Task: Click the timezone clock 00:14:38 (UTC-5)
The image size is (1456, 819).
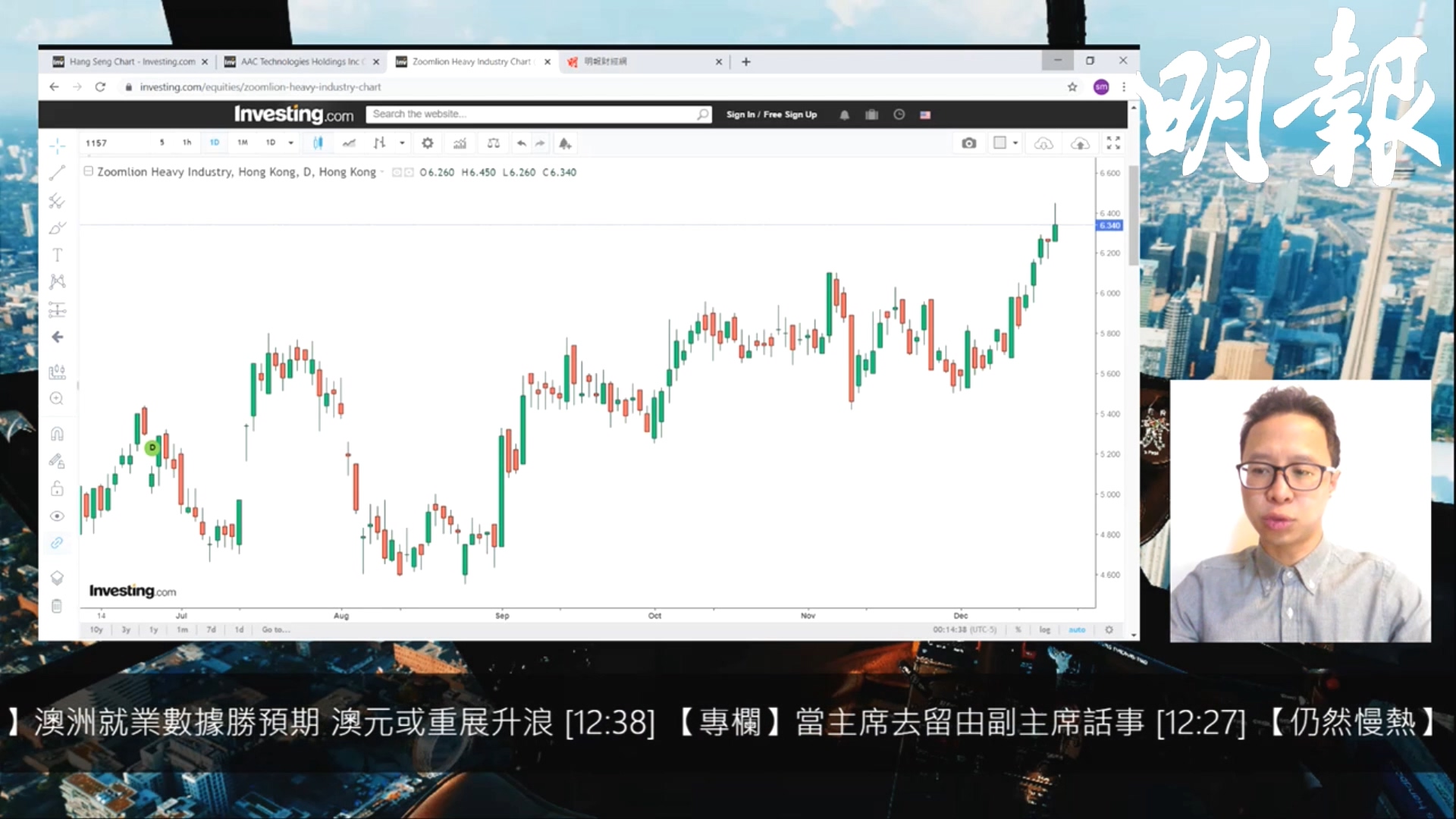Action: click(965, 629)
